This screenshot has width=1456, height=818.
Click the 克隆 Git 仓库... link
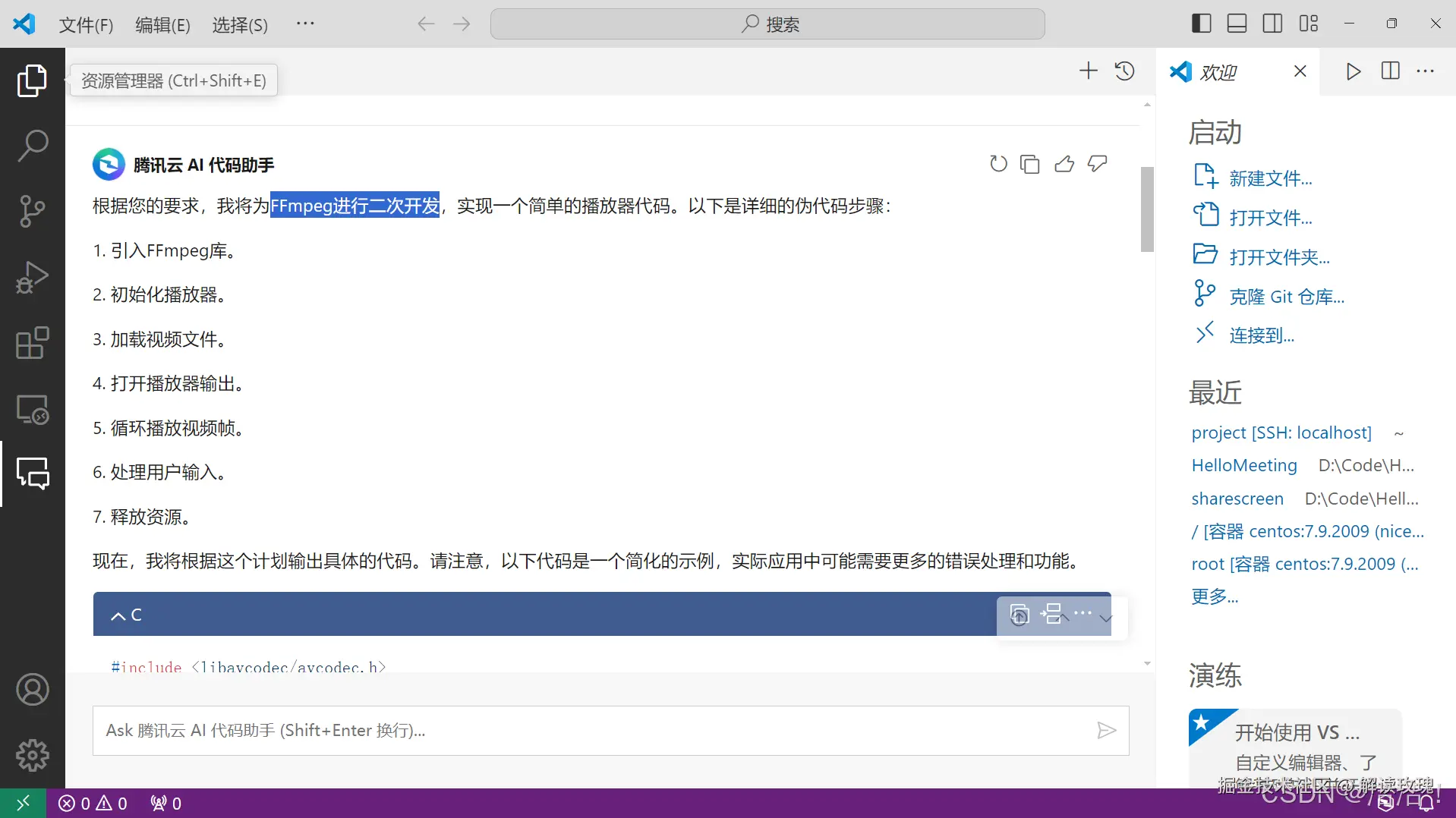(1287, 297)
